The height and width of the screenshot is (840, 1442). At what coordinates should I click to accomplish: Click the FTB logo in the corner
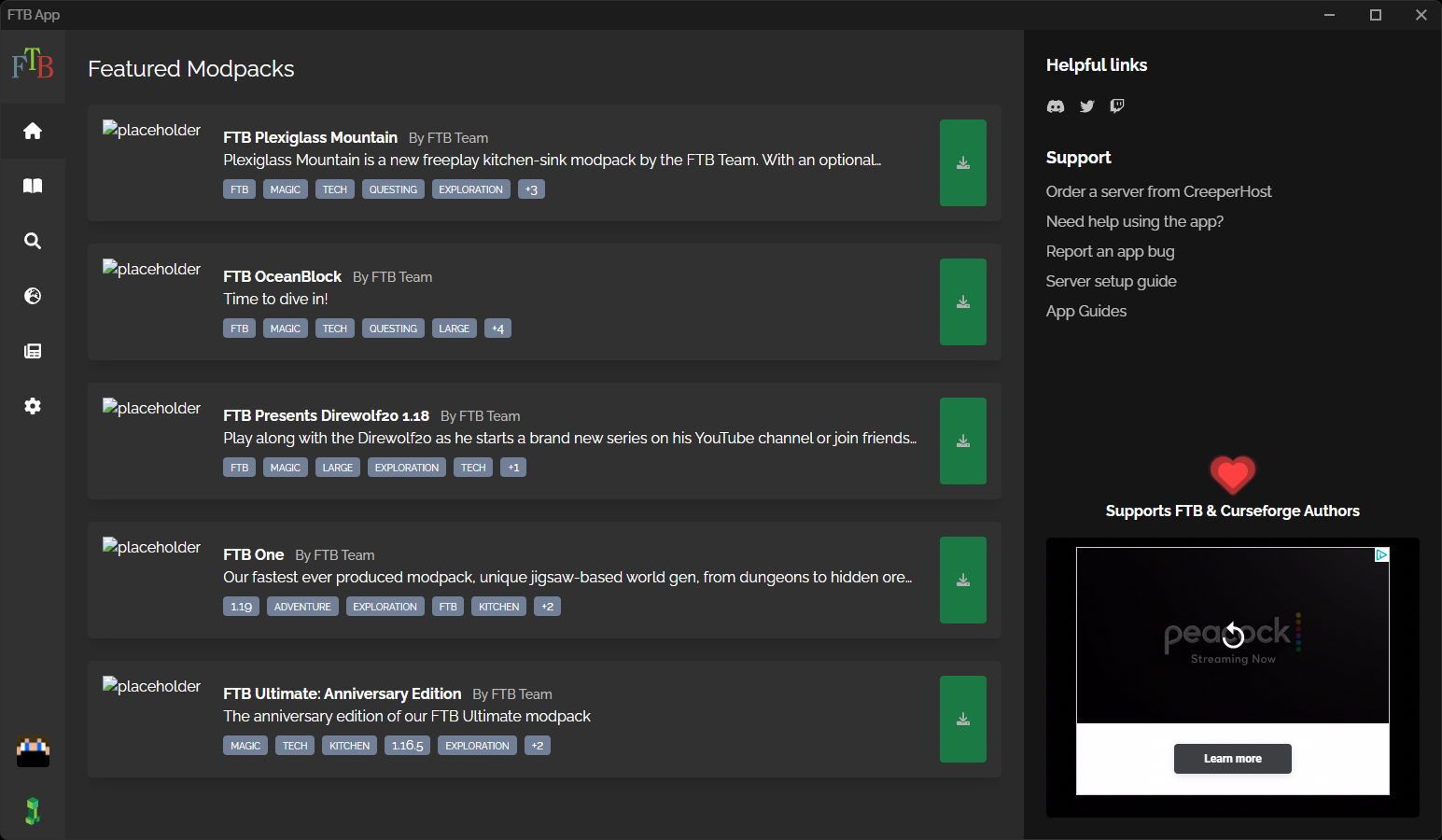tap(33, 65)
